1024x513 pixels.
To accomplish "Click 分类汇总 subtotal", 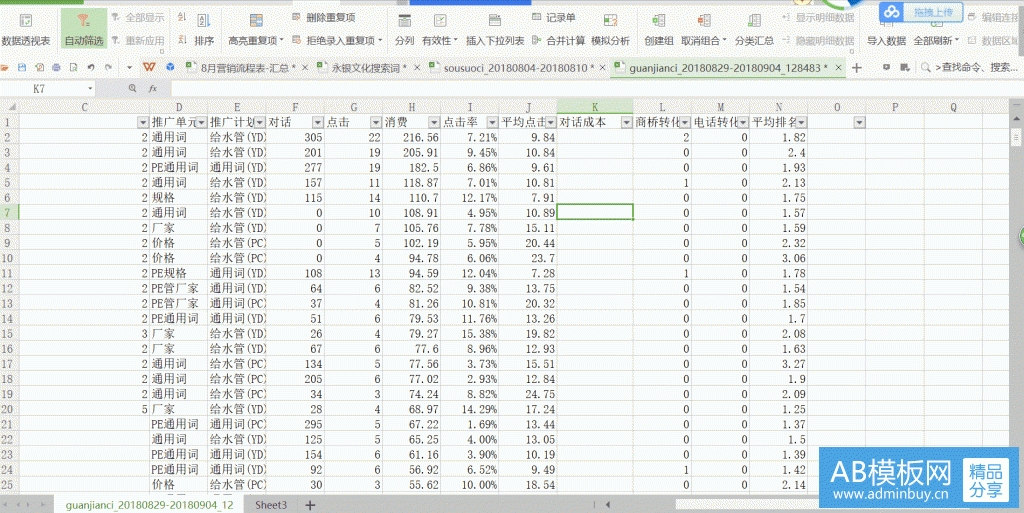I will pyautogui.click(x=754, y=29).
